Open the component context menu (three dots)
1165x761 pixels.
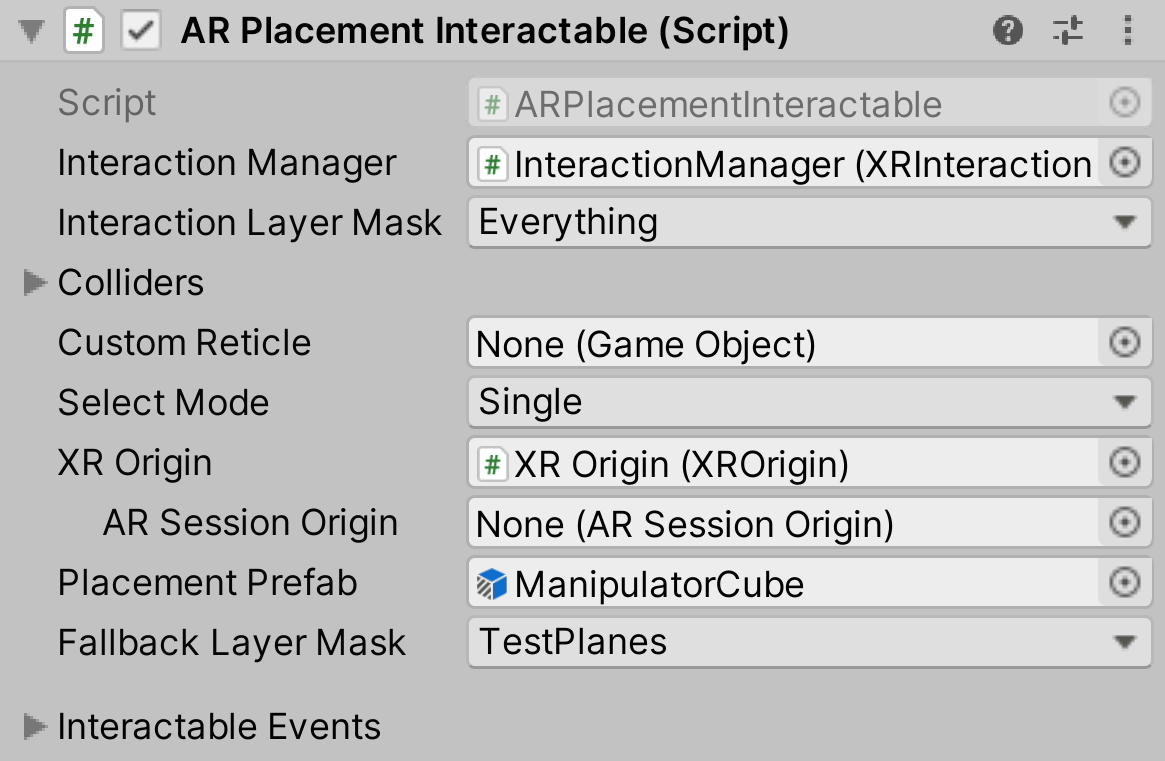click(1128, 31)
